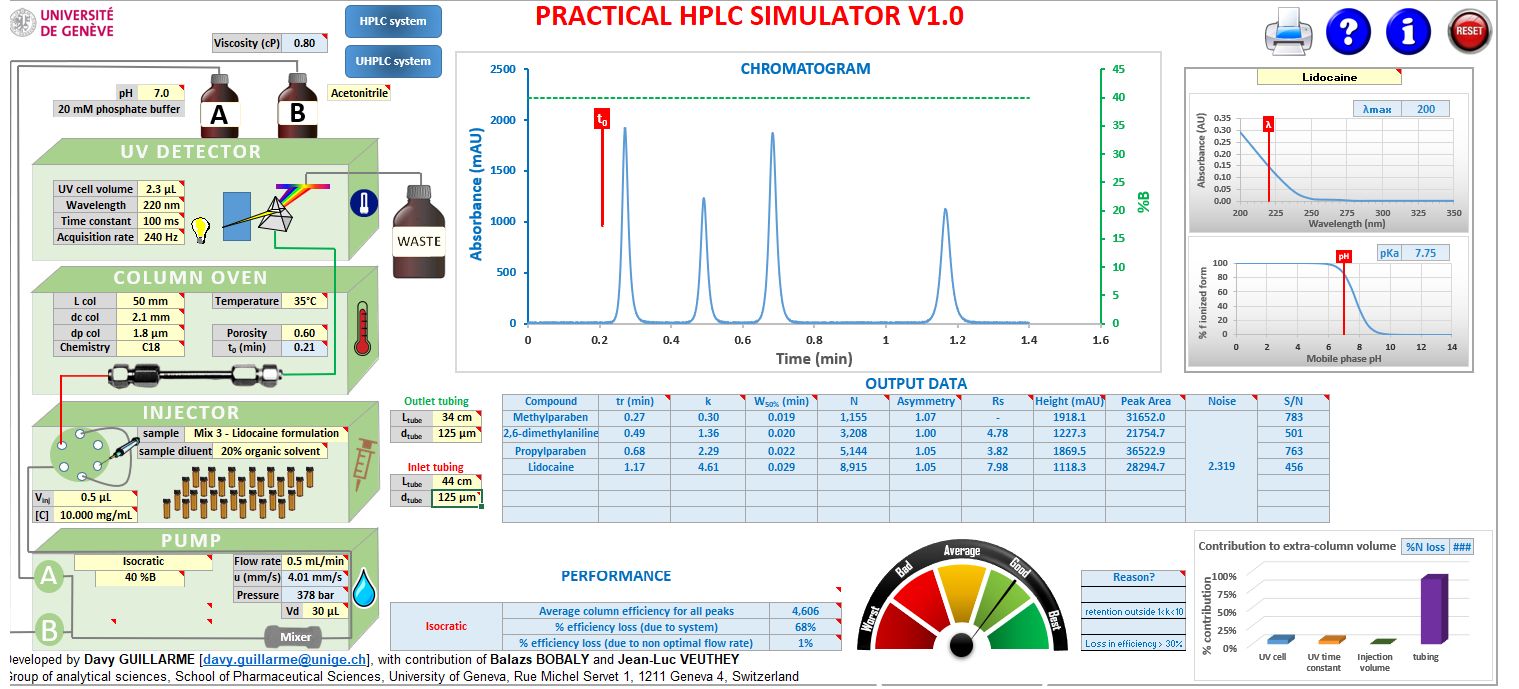The image size is (1519, 689).
Task: Select the Vinj 0.5 µL field
Action: click(x=95, y=498)
